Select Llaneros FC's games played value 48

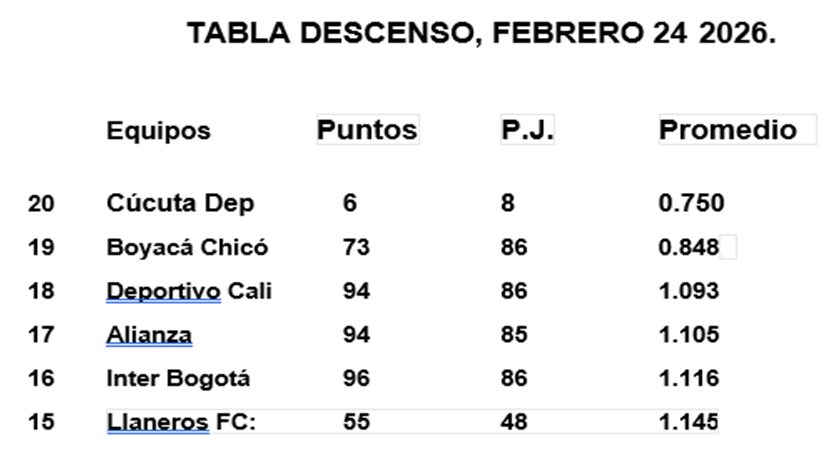[514, 422]
